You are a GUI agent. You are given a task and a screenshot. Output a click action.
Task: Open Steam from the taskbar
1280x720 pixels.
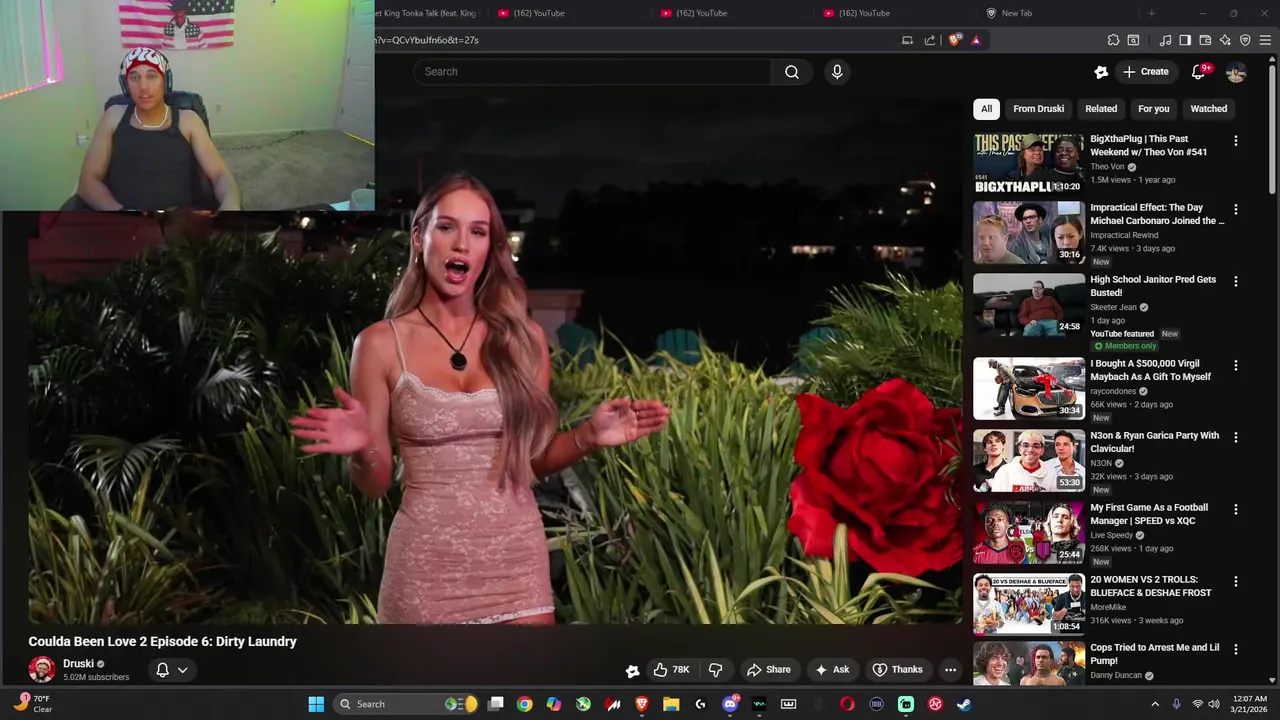coord(964,704)
